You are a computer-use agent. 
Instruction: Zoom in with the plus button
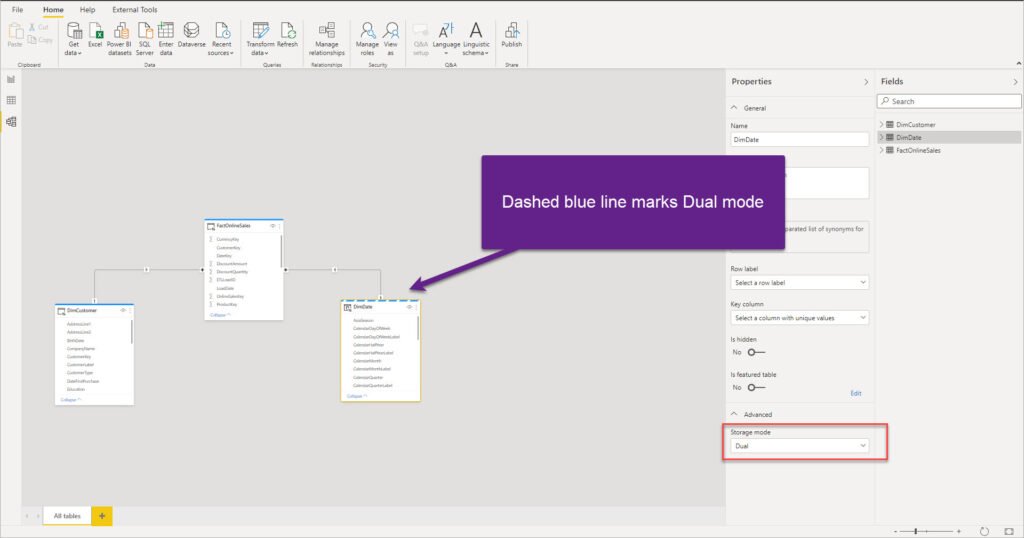click(959, 531)
